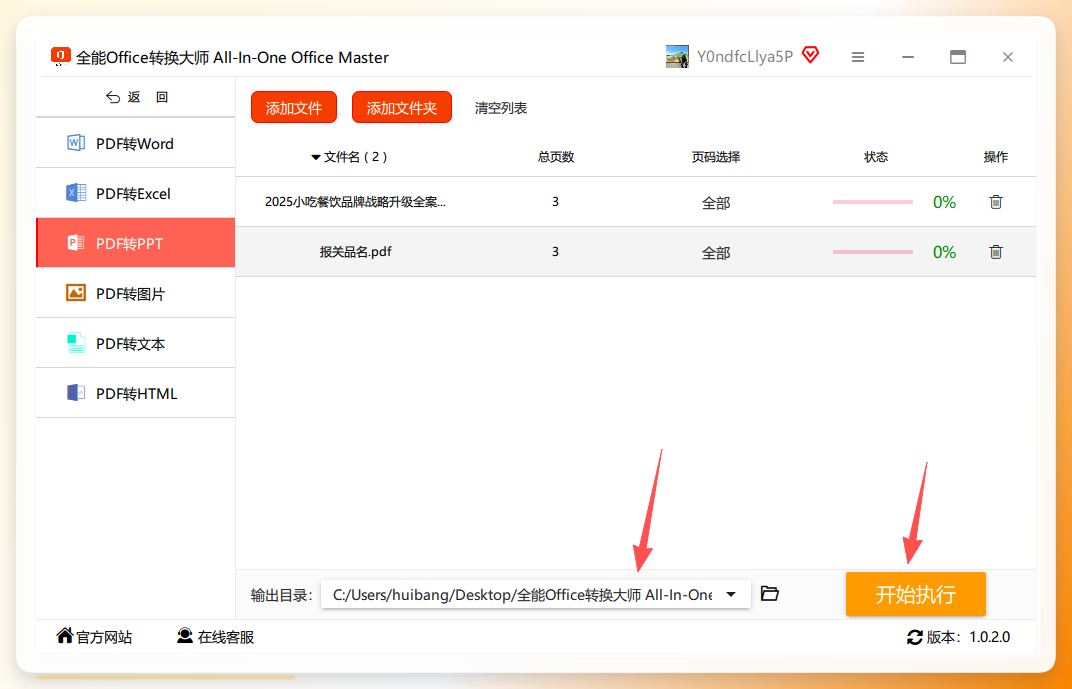
Task: Select file row 报关品名.pdf
Action: (636, 252)
